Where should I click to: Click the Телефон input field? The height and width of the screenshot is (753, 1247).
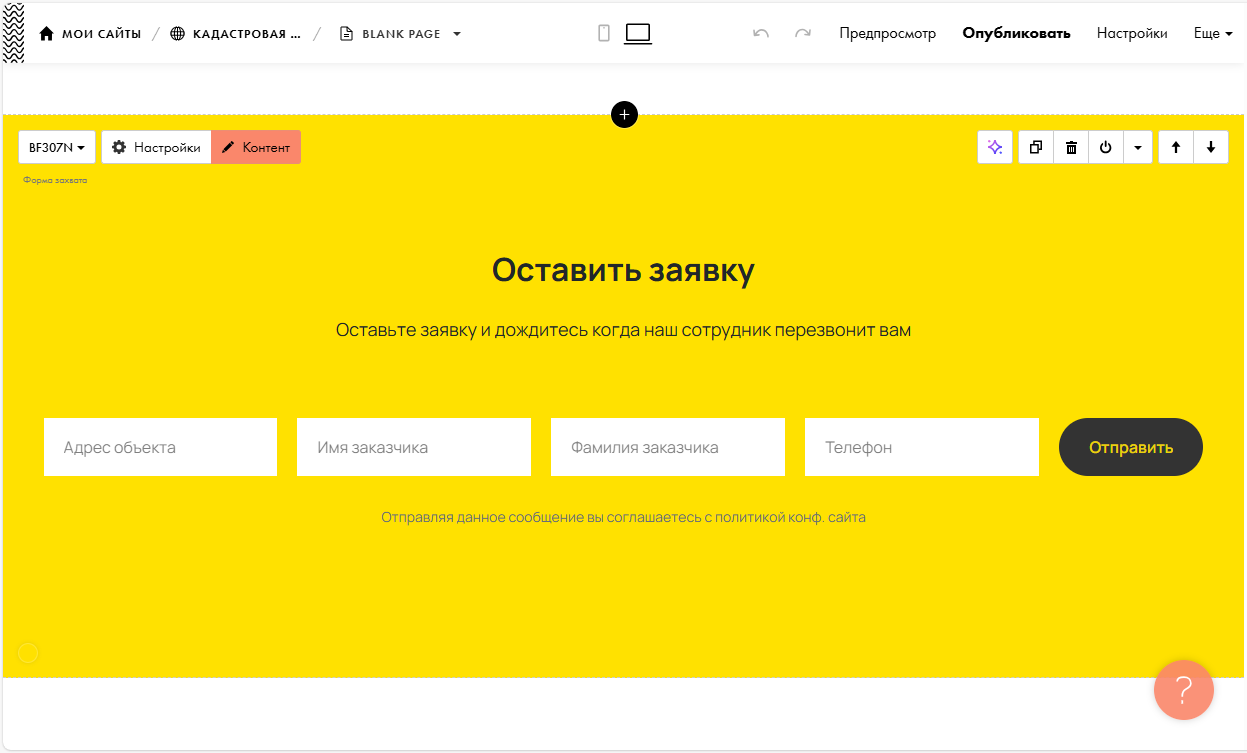[x=921, y=447]
